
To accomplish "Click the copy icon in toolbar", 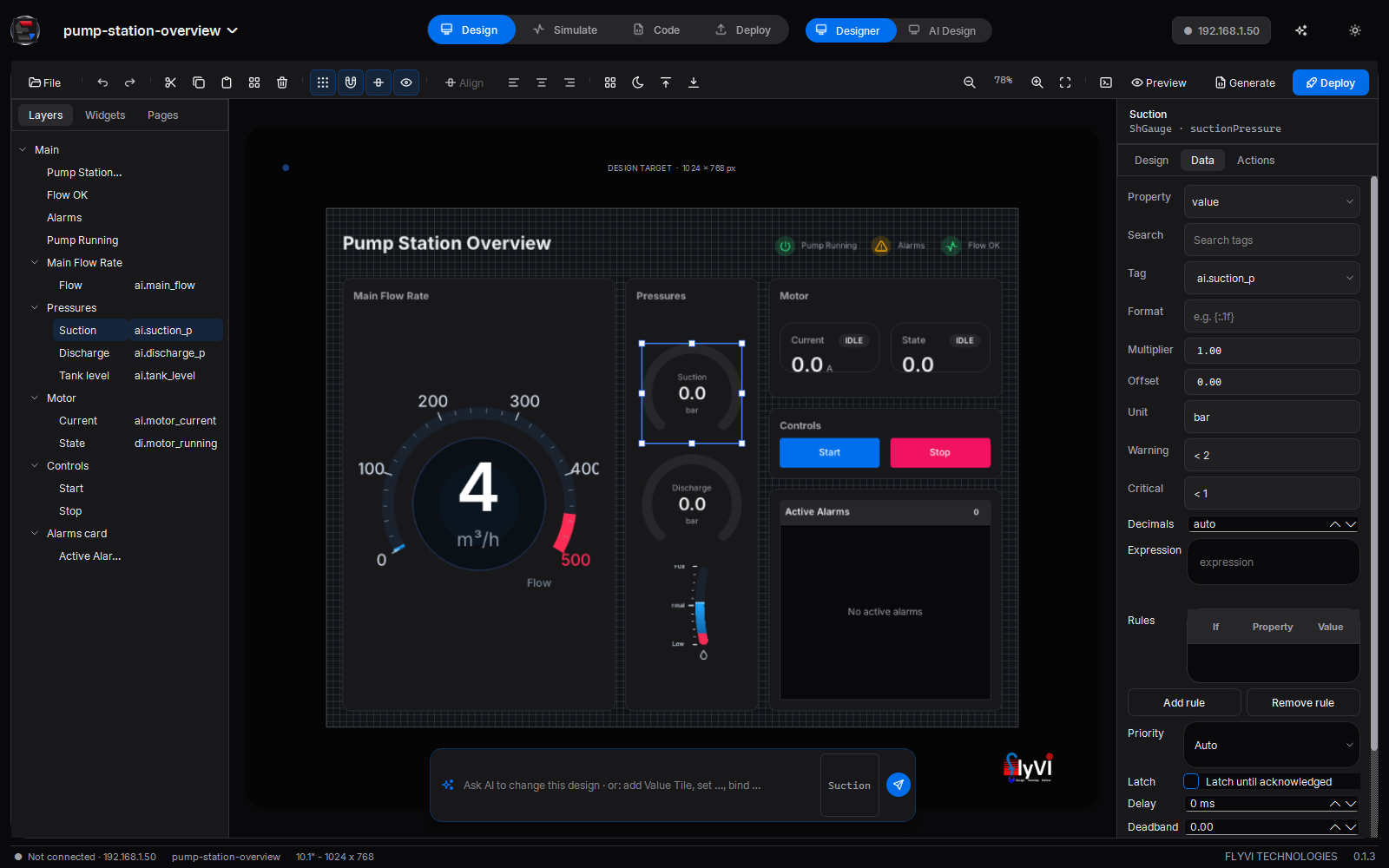I will pos(198,82).
